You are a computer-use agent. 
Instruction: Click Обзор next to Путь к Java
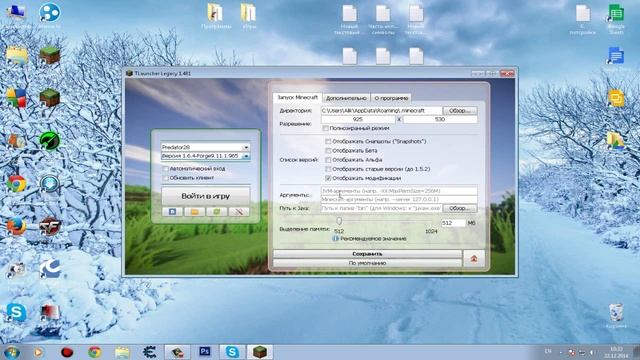[x=460, y=208]
